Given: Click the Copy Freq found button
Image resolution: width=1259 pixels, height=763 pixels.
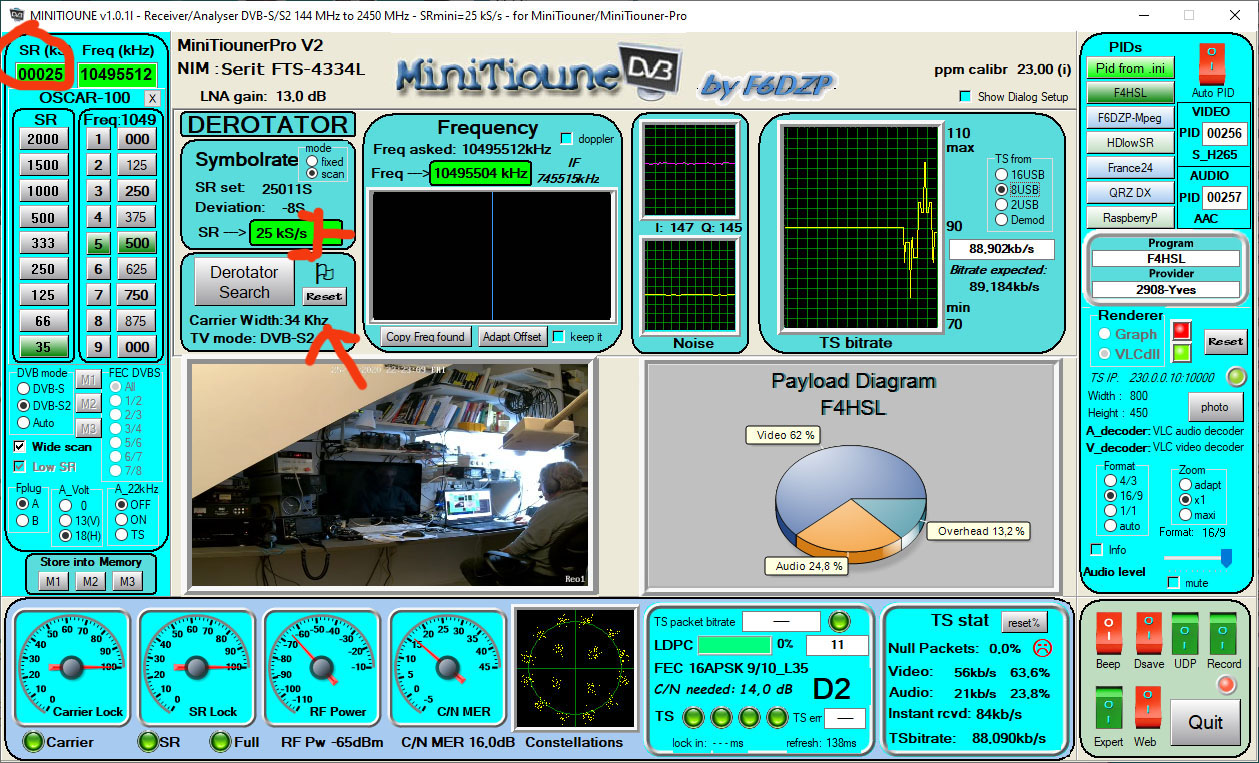Looking at the screenshot, I should (x=425, y=337).
